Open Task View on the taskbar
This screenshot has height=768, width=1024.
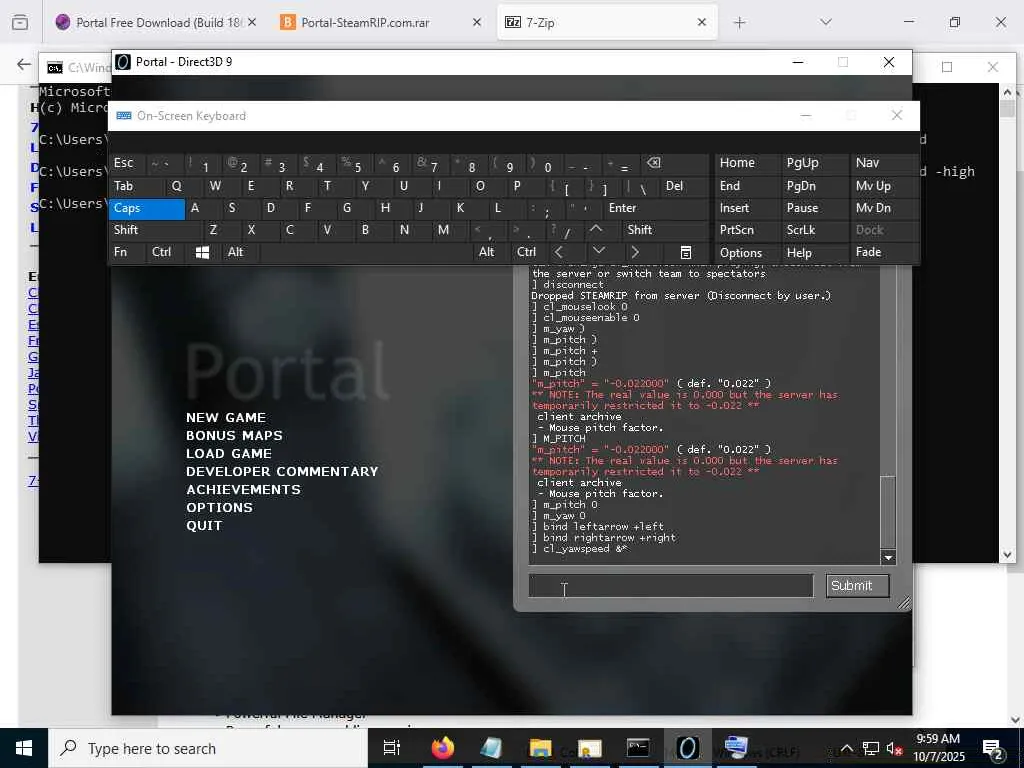392,748
